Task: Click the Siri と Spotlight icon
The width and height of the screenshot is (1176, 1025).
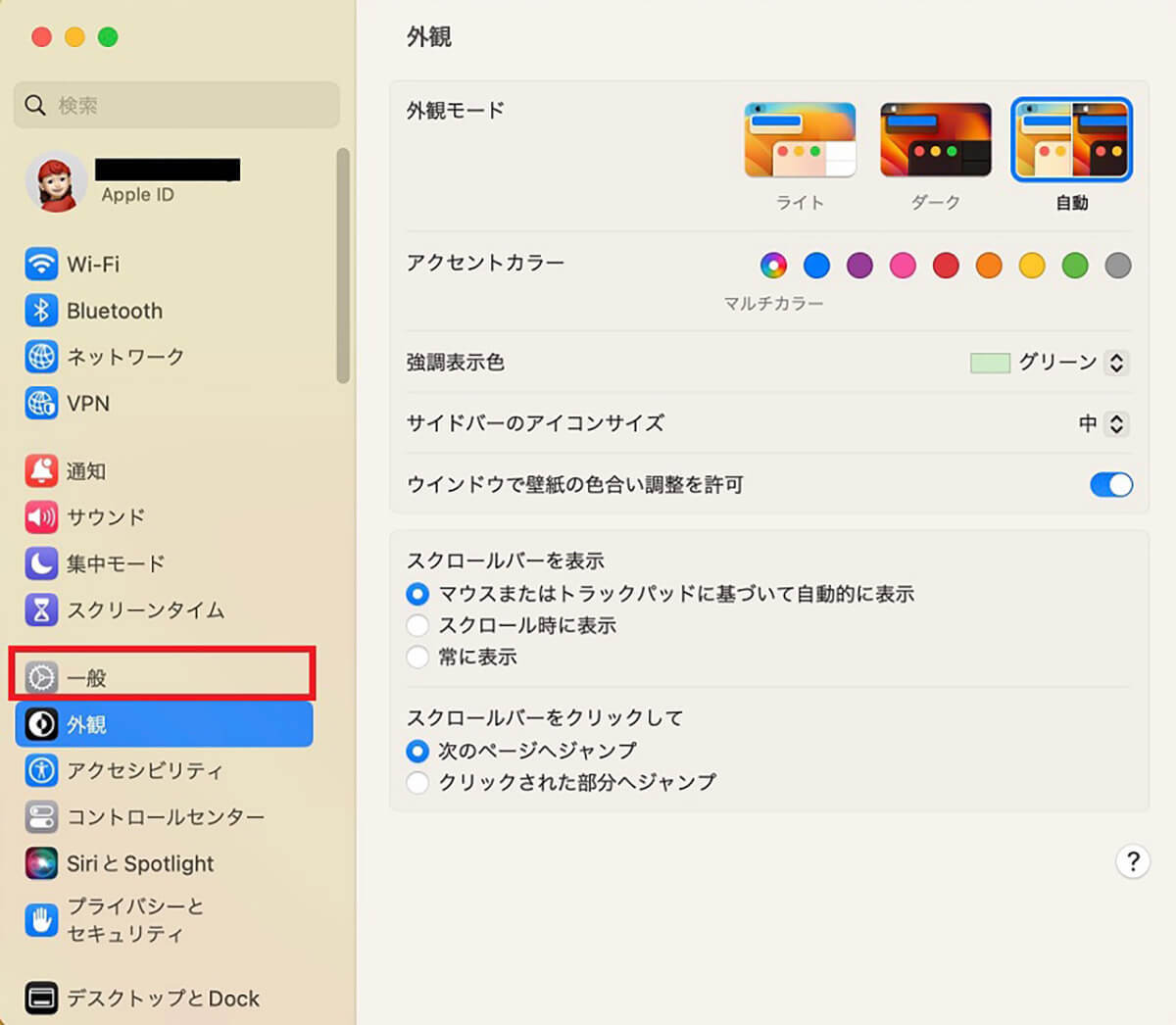Action: click(41, 863)
